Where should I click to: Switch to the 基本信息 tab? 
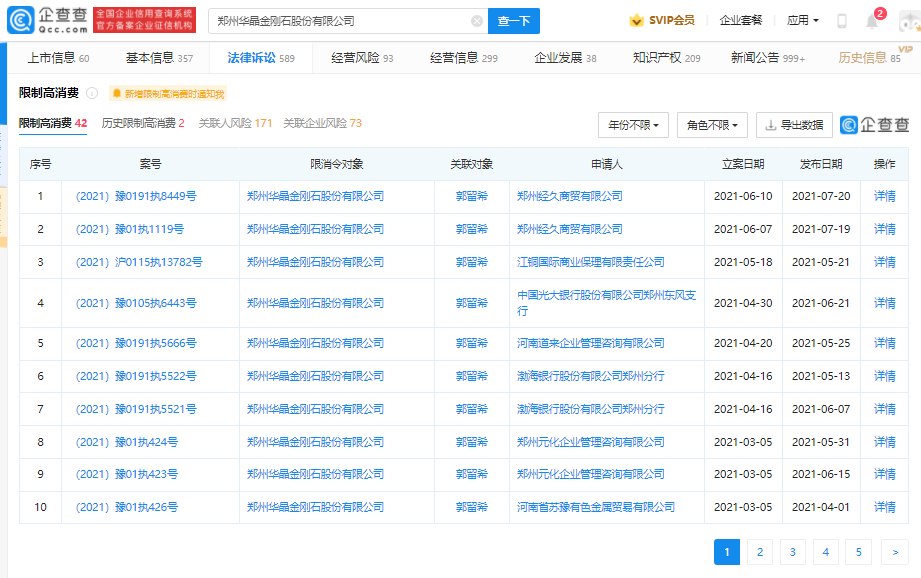click(x=159, y=58)
